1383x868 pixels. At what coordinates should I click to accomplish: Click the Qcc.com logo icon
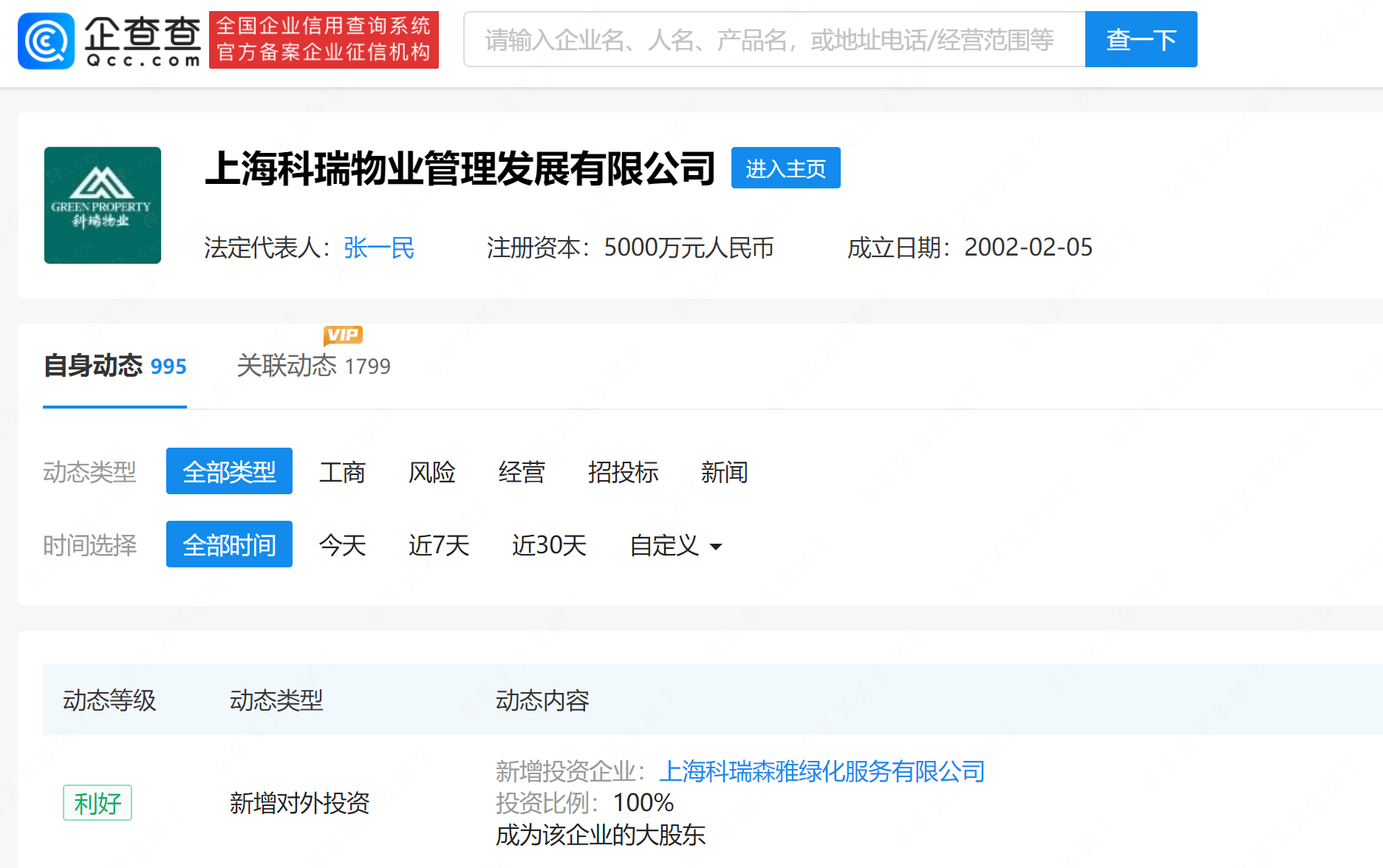coord(46,41)
